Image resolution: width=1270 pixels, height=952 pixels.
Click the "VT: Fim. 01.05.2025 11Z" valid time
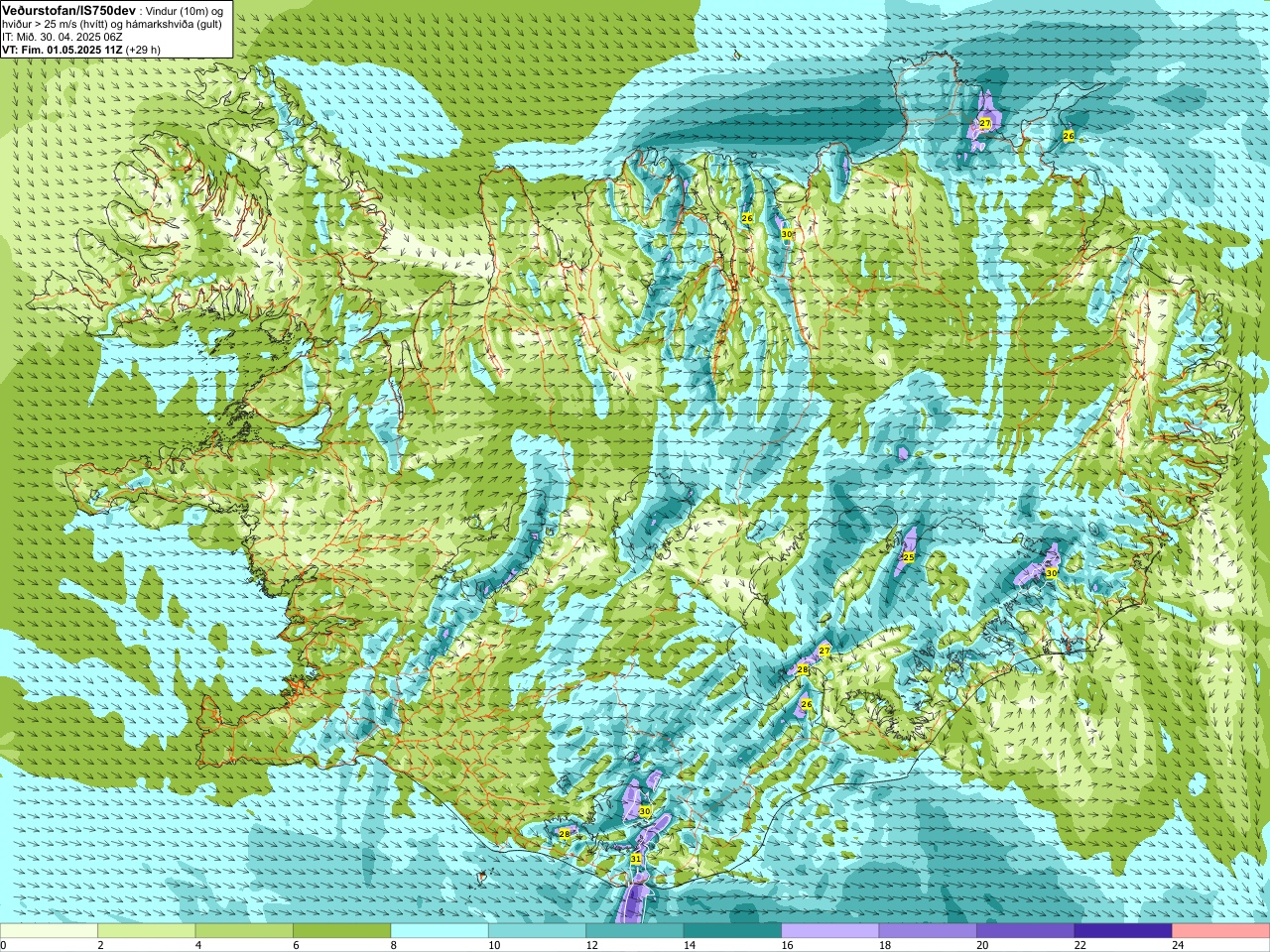(x=63, y=50)
